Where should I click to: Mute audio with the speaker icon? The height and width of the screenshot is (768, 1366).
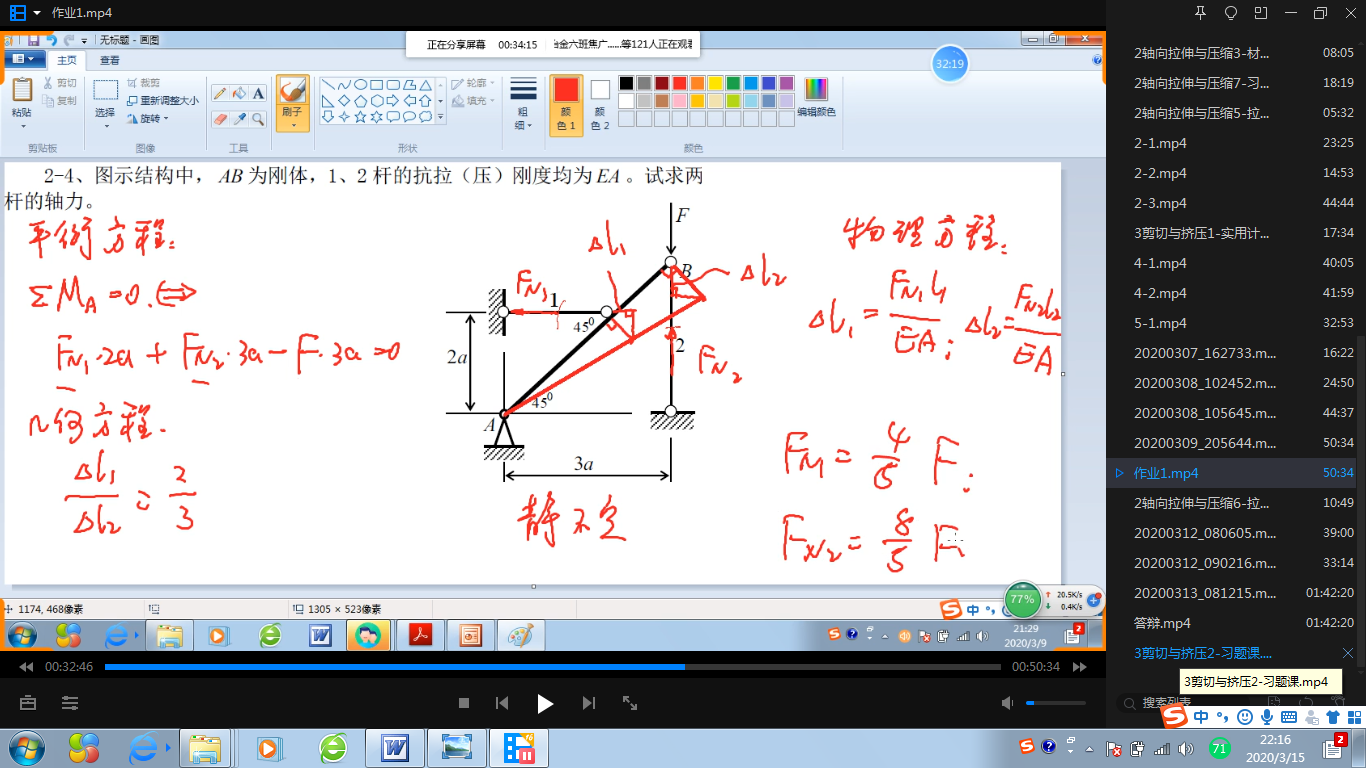coord(1008,703)
